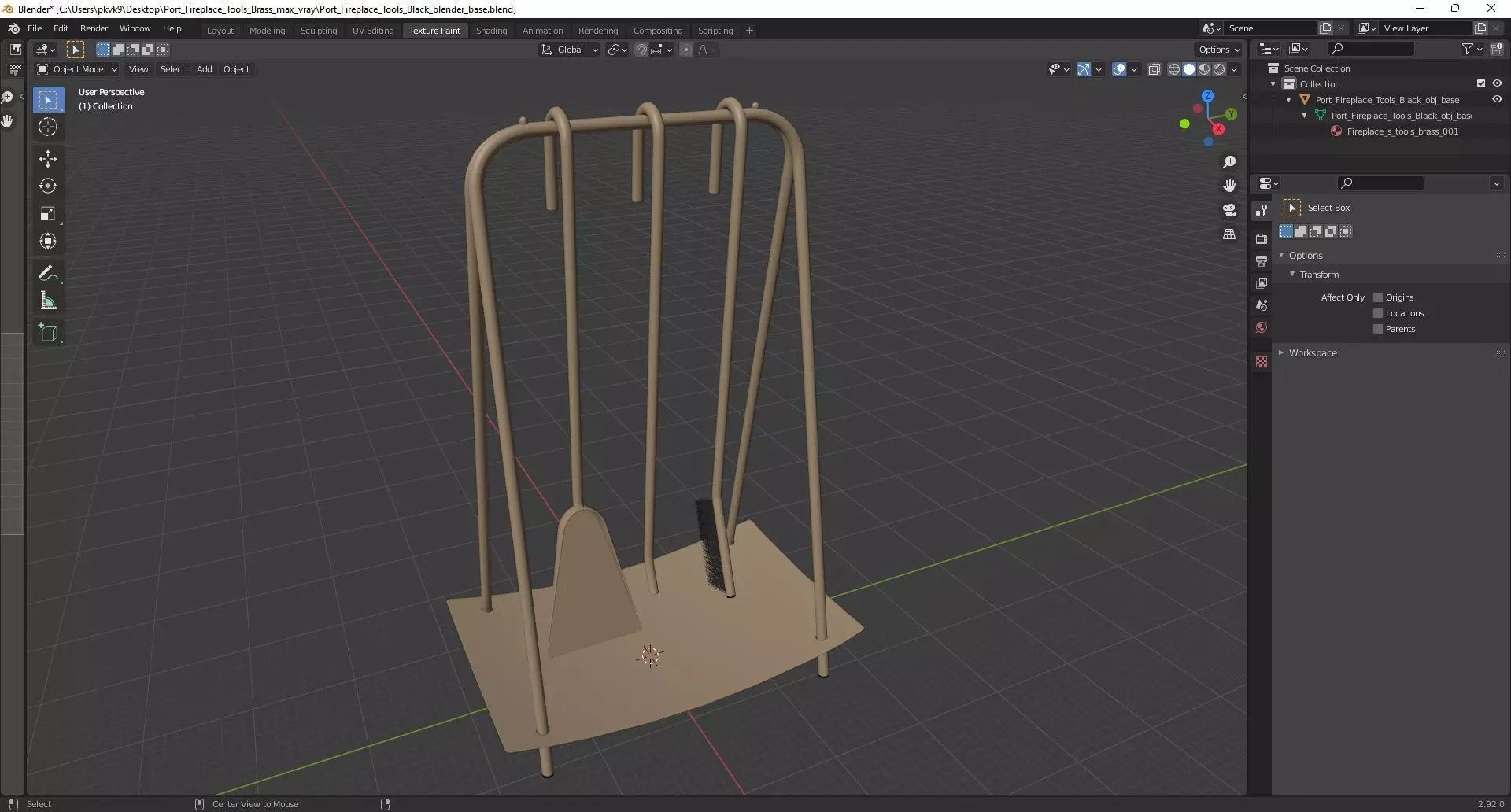Click new collection icon in outliner header

pos(1497,49)
